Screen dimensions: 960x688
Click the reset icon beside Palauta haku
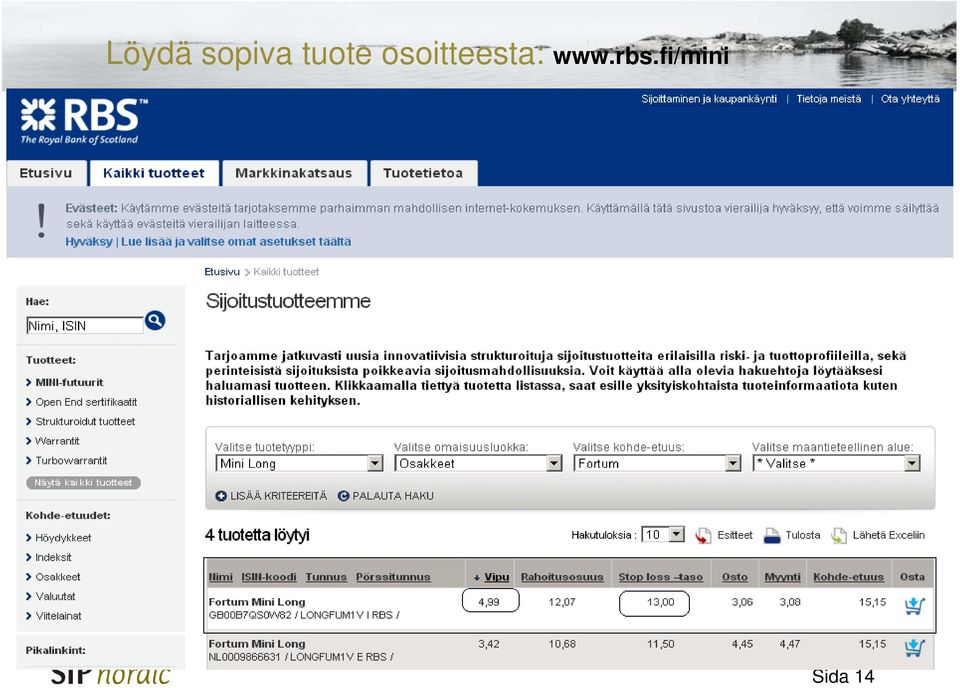343,496
